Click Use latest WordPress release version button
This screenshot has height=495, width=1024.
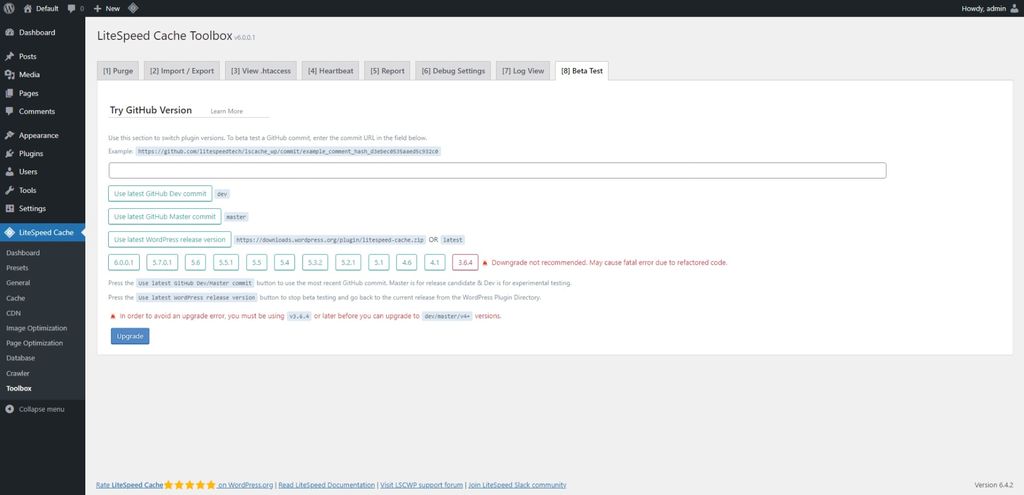coord(170,240)
